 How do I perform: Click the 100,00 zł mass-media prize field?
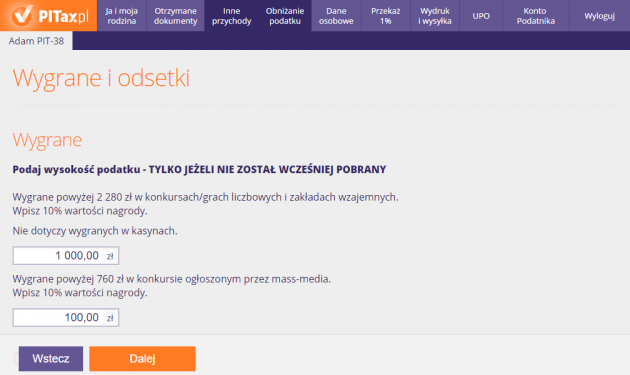[65, 318]
